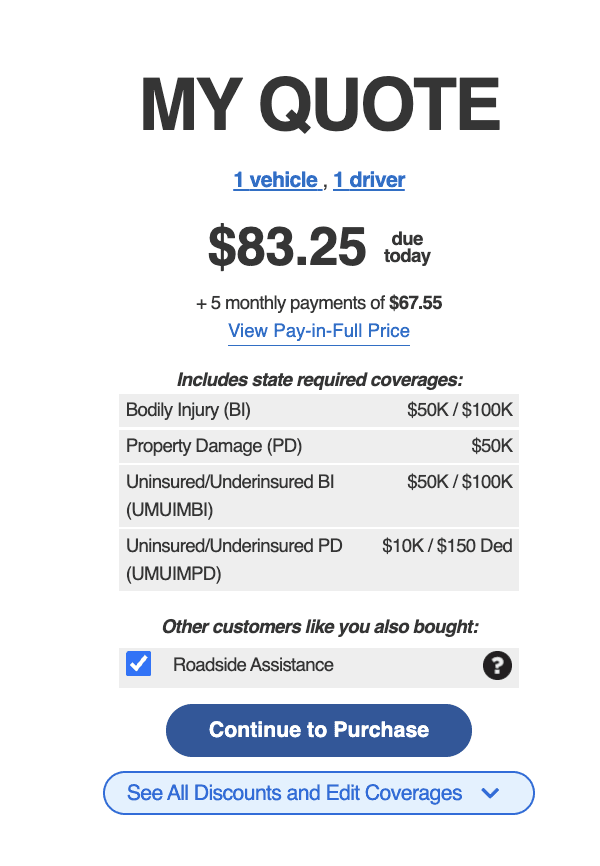Uncheck the Roadside Assistance checkbox

pyautogui.click(x=139, y=664)
